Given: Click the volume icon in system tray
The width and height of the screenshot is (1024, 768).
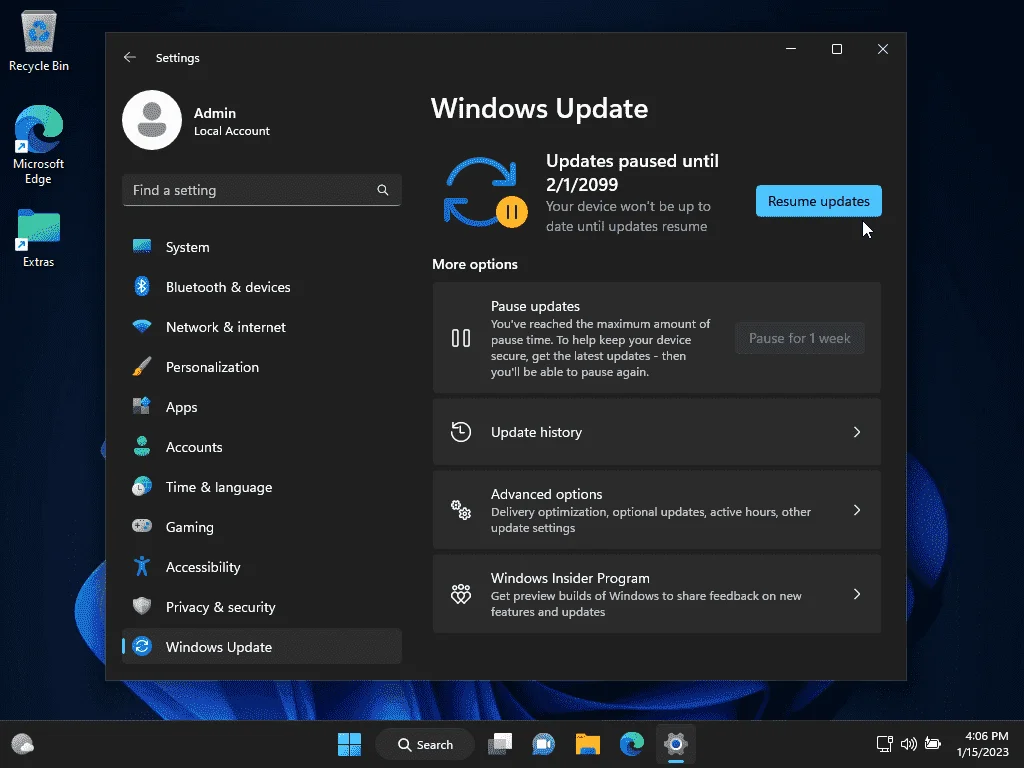Looking at the screenshot, I should [x=908, y=744].
